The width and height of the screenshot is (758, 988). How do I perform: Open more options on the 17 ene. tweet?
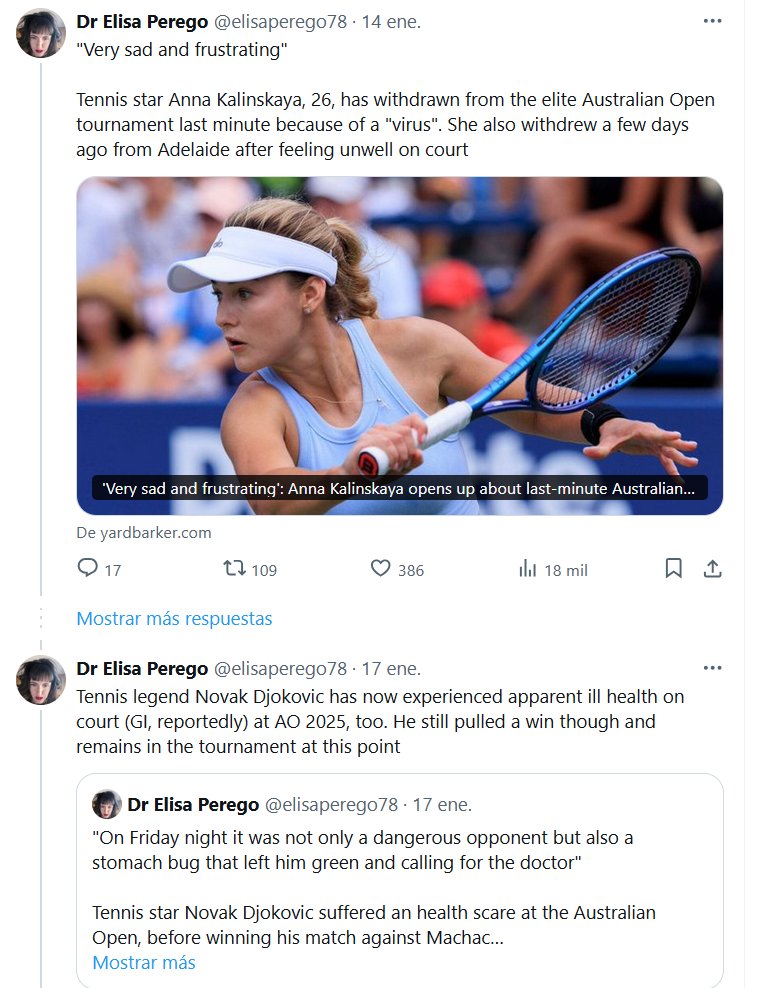[x=712, y=668]
